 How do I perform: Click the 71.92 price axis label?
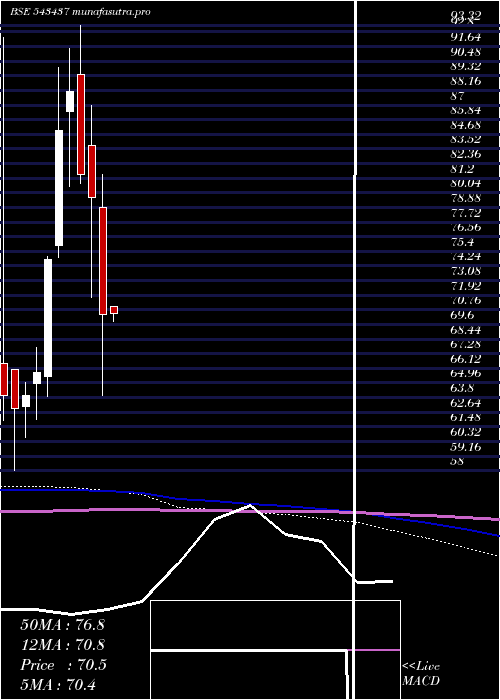[x=466, y=286]
